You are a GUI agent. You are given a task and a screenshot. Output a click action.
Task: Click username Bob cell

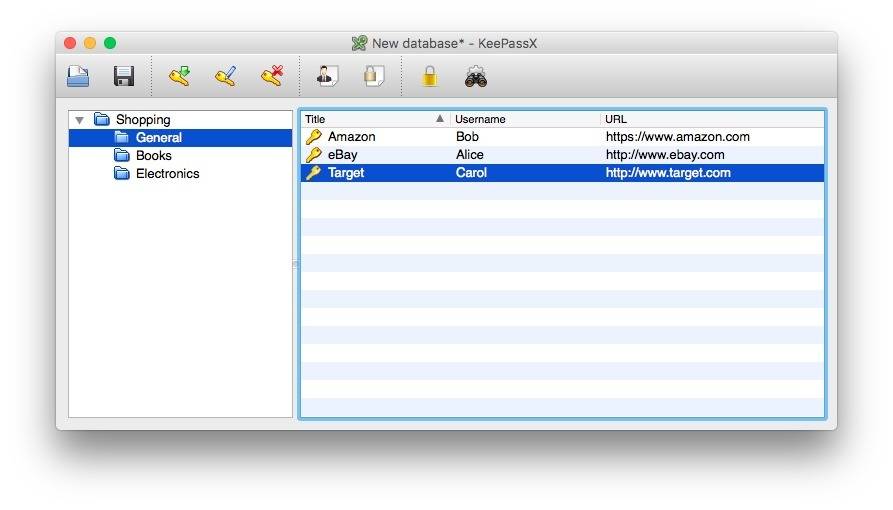point(467,137)
